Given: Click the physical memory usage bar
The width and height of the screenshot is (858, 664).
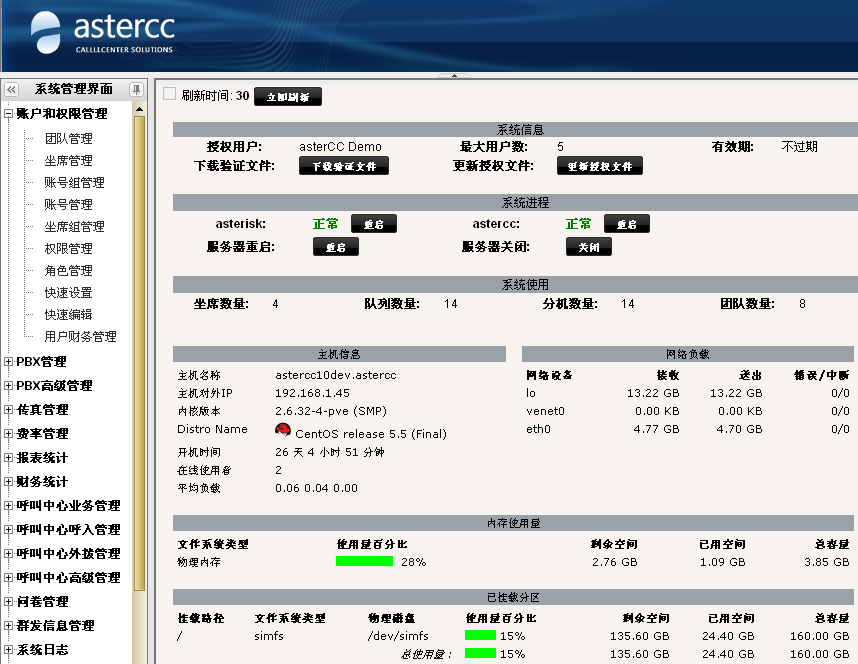Looking at the screenshot, I should click(x=365, y=562).
